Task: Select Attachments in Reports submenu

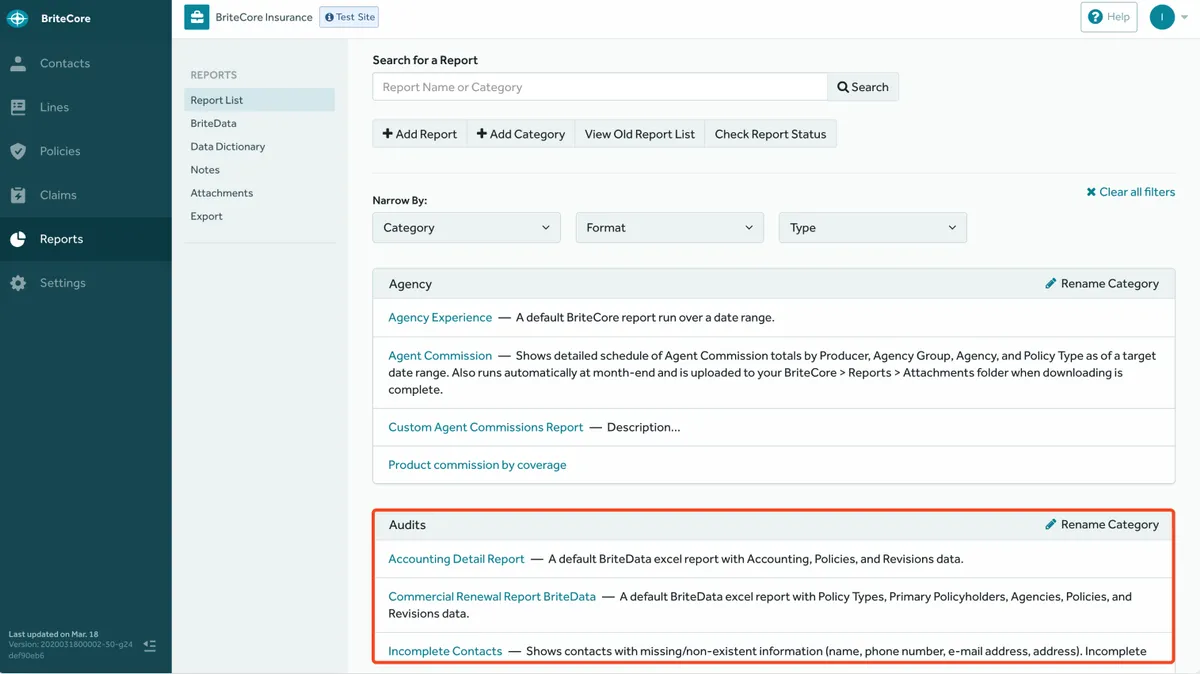Action: click(222, 193)
